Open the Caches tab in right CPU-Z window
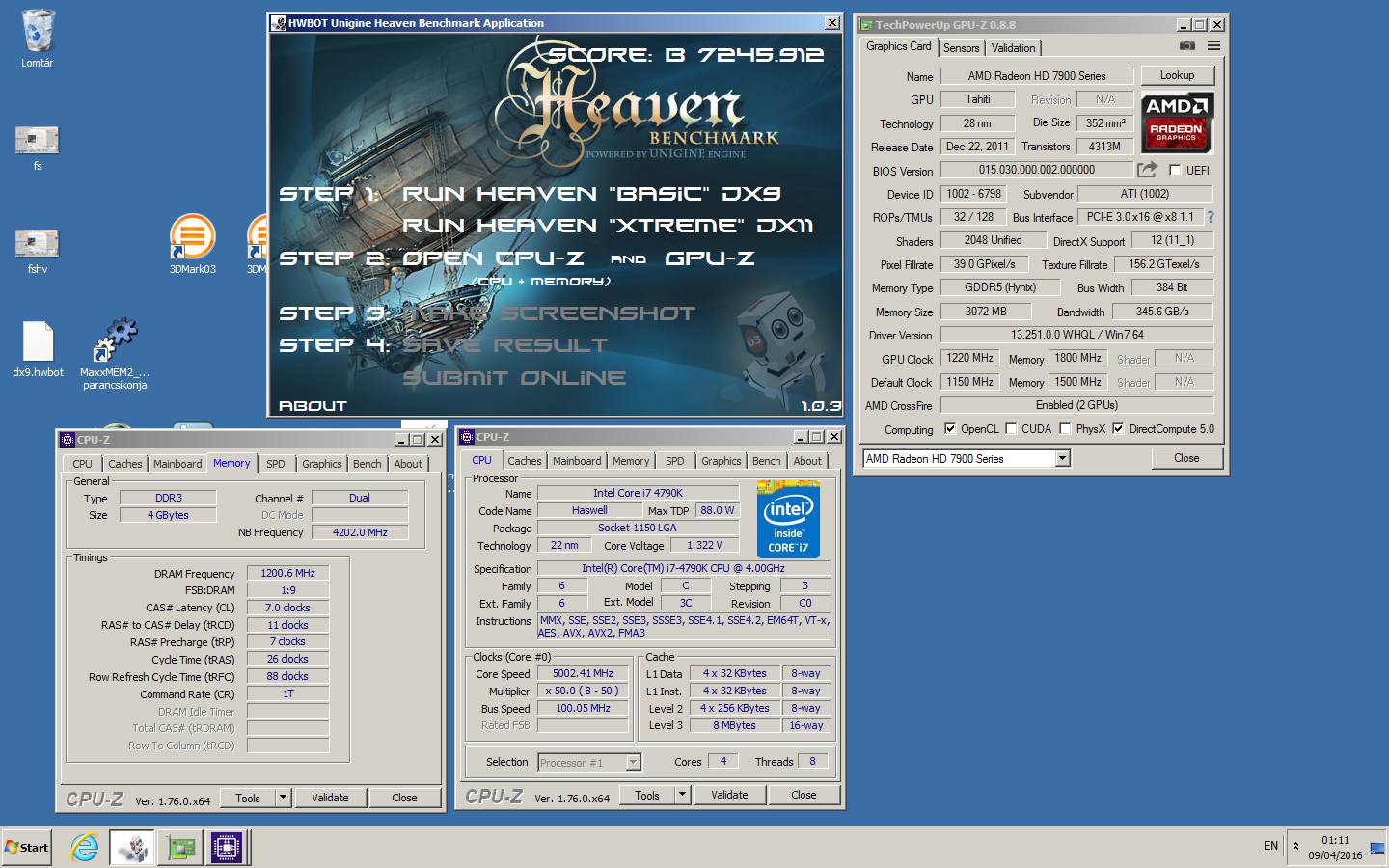The height and width of the screenshot is (868, 1389). (525, 461)
